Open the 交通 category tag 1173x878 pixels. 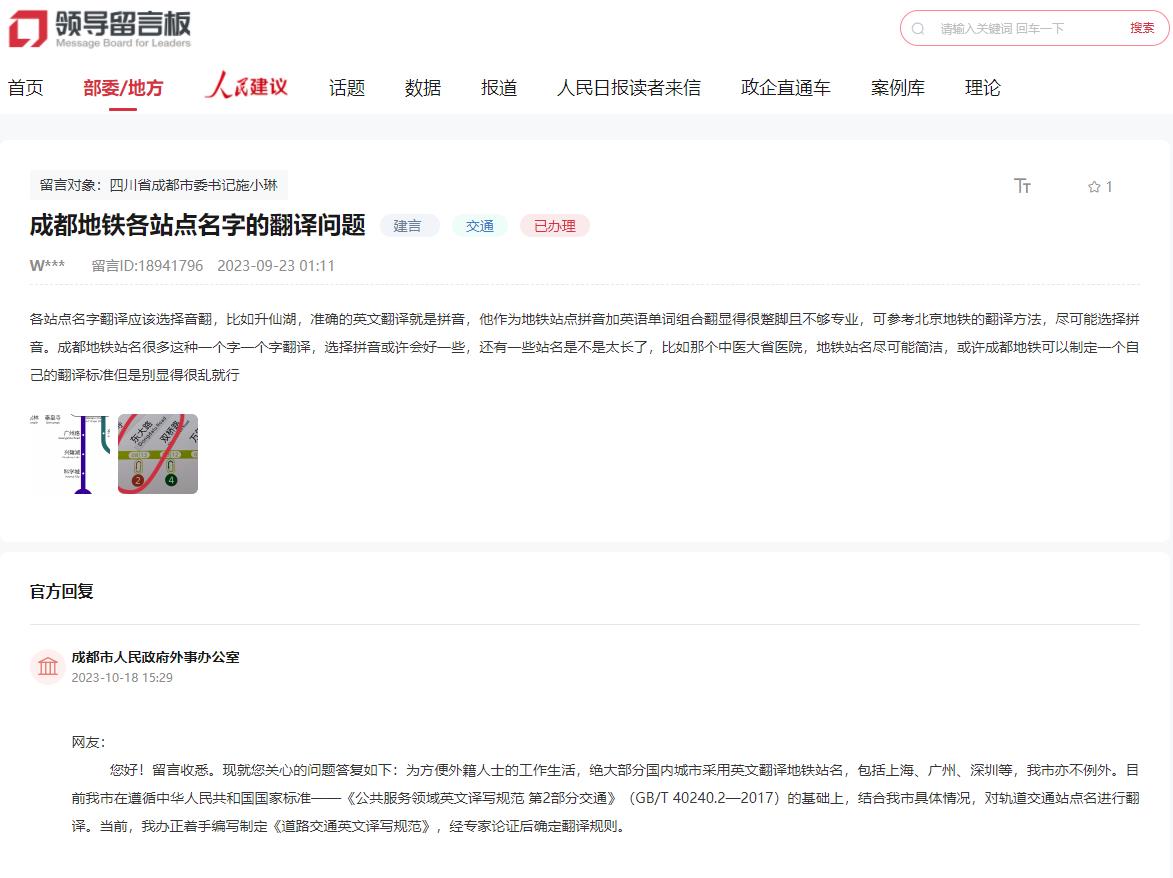click(480, 226)
